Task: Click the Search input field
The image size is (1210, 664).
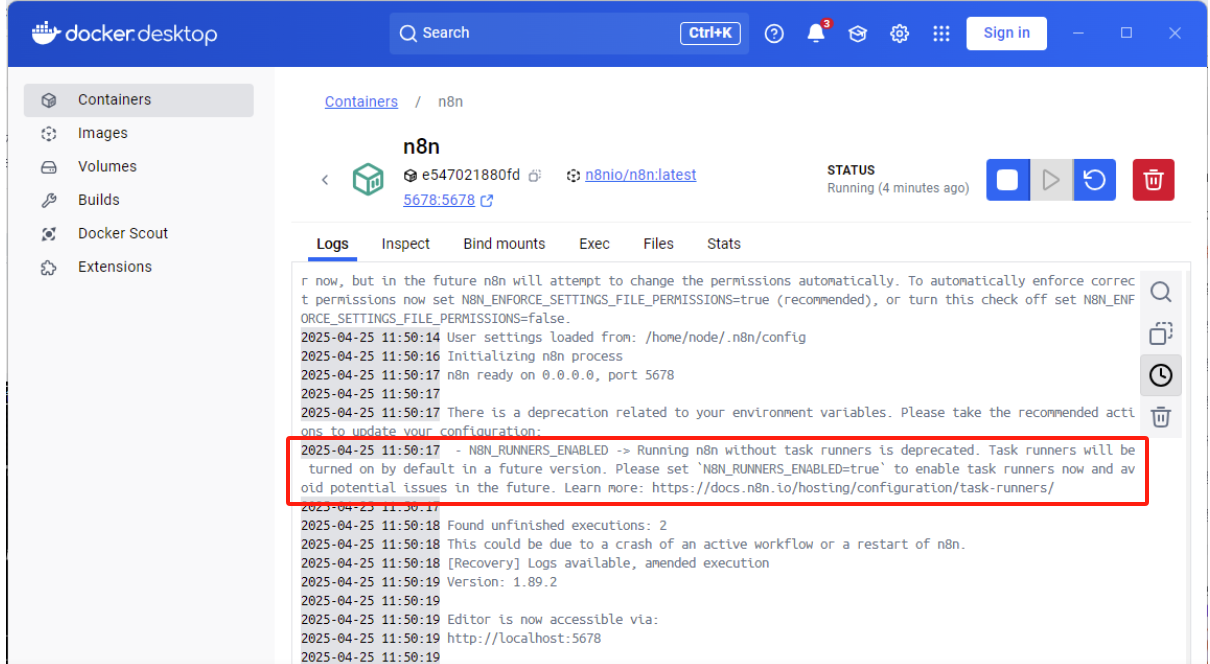Action: (568, 33)
